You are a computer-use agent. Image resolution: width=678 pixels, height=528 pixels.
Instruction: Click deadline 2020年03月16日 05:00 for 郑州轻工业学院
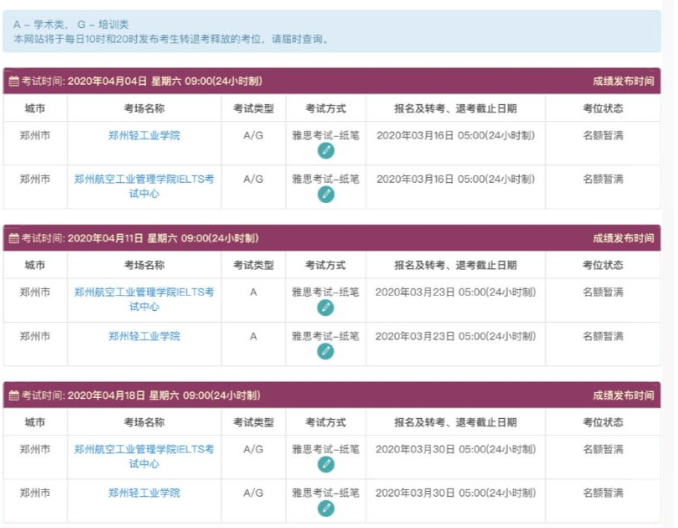pos(456,135)
